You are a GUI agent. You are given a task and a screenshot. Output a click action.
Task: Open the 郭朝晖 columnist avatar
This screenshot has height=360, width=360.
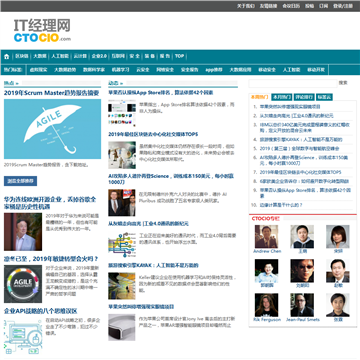click(x=267, y=271)
